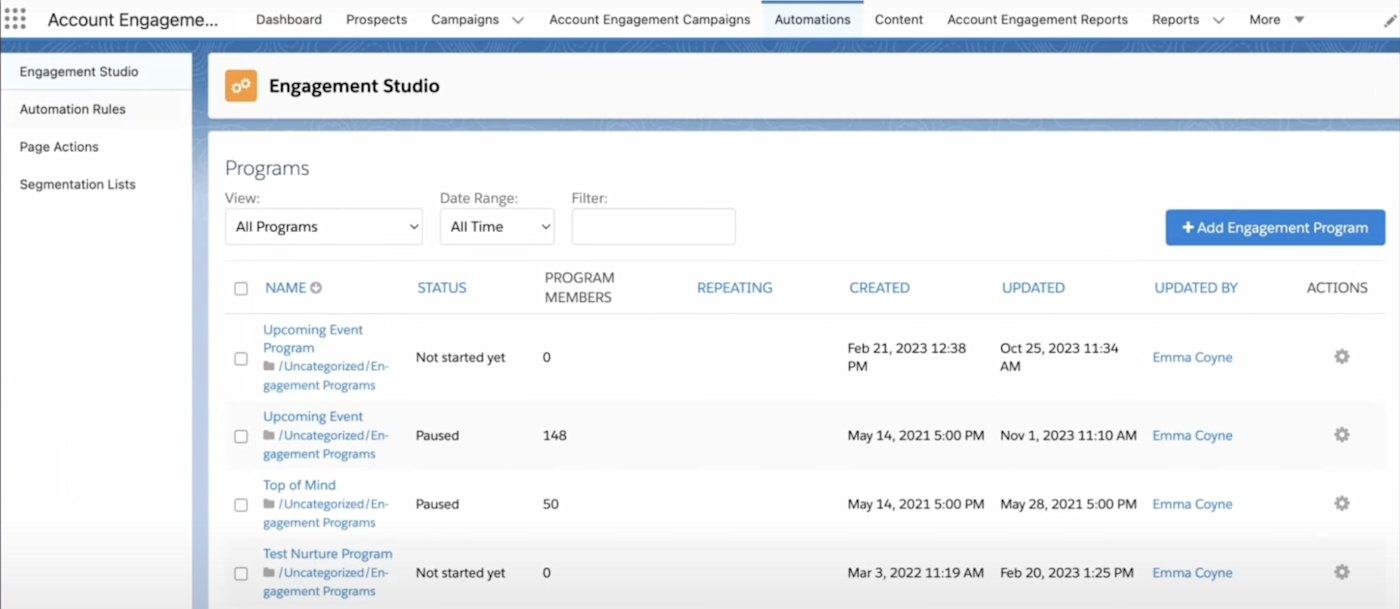Click the Mar 3, 2022 11:19 AM date

pyautogui.click(x=915, y=573)
